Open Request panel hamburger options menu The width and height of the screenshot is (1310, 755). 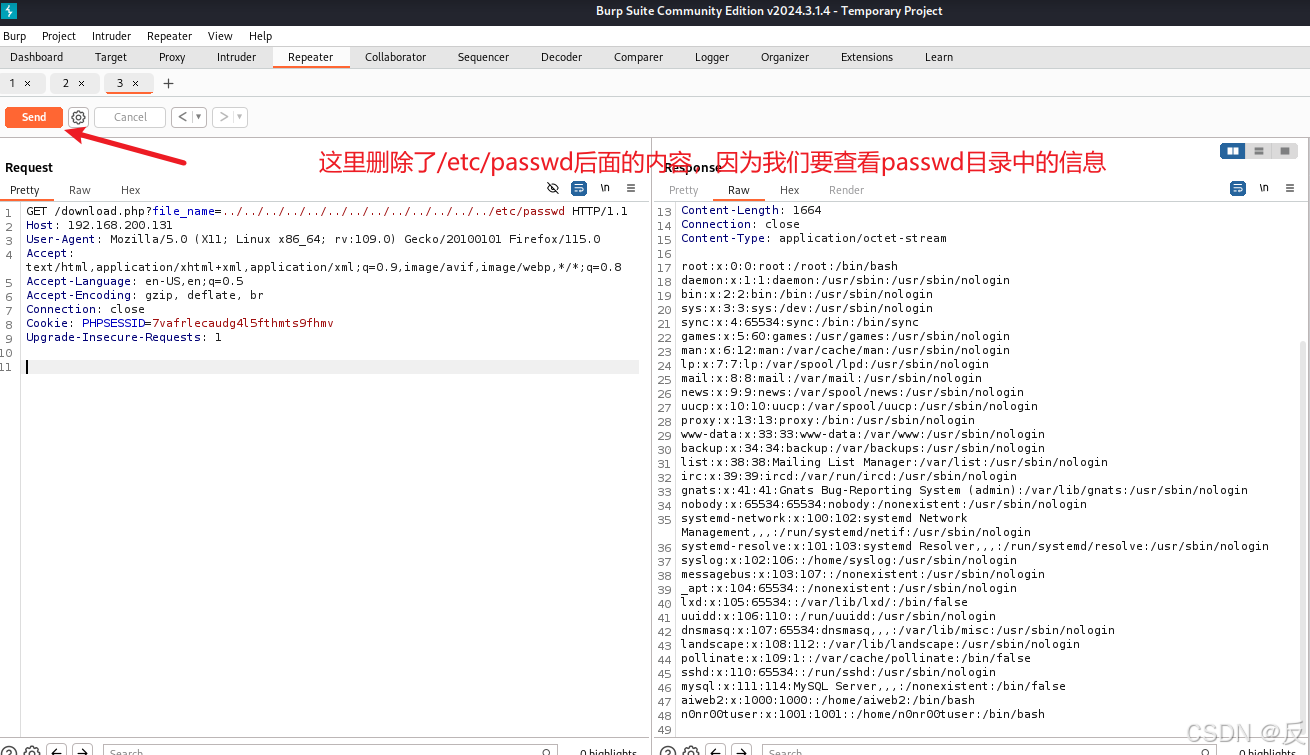pos(631,188)
